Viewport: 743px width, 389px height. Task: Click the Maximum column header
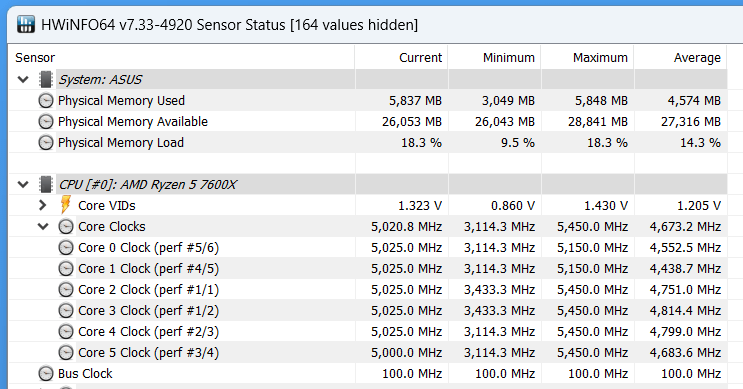(588, 58)
